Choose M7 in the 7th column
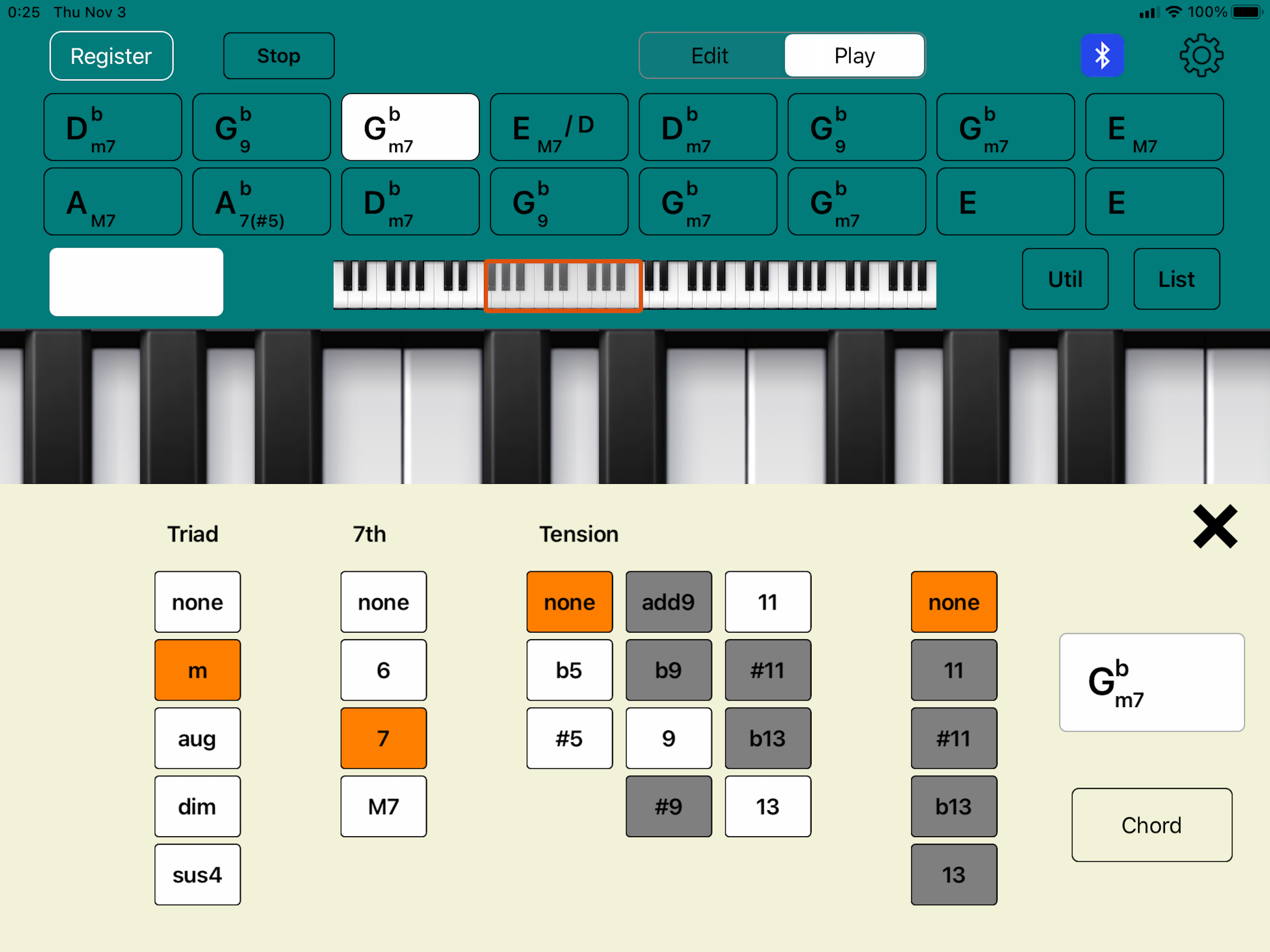The width and height of the screenshot is (1270, 952). coord(383,807)
